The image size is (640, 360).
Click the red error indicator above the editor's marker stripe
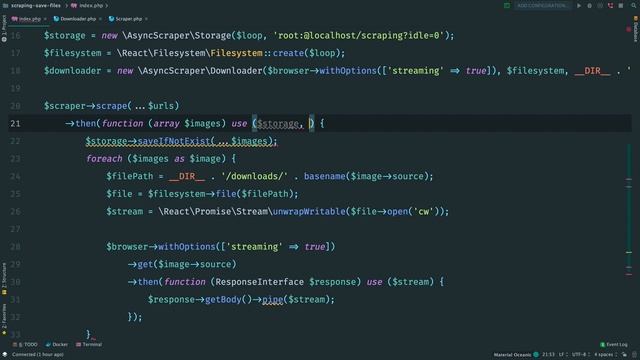pyautogui.click(x=629, y=29)
